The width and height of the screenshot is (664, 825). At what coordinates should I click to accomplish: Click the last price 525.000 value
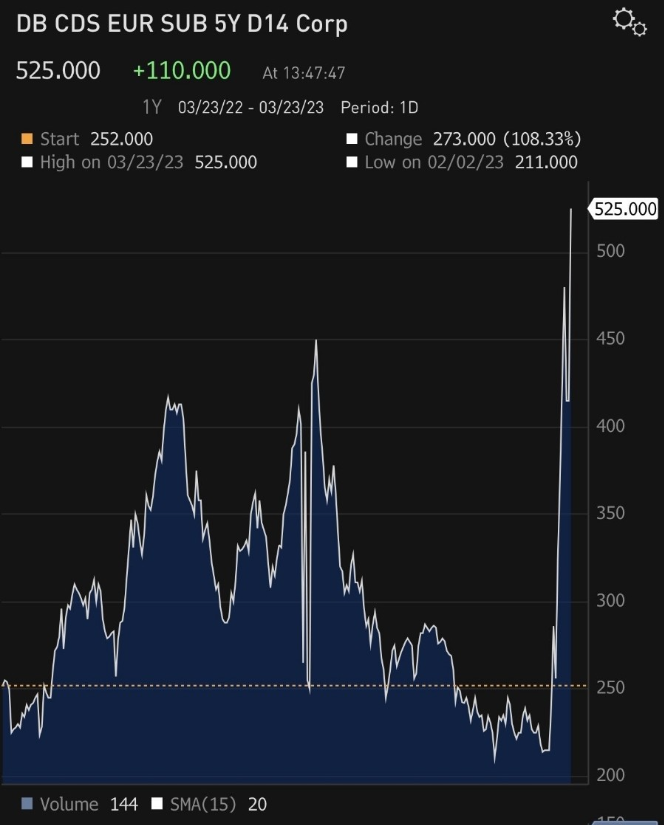[x=58, y=71]
